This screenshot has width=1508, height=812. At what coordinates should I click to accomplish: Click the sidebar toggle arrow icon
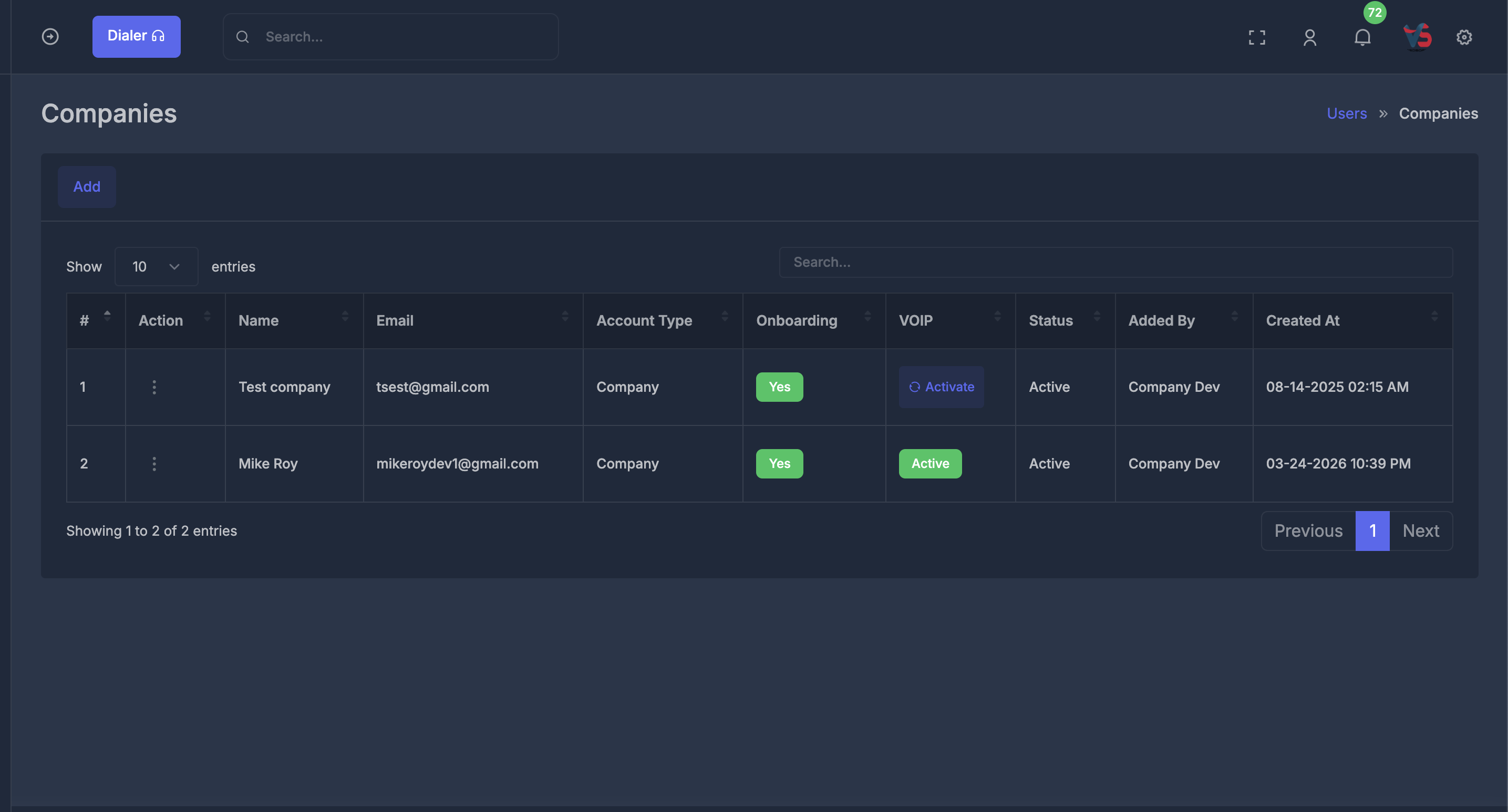click(x=50, y=36)
